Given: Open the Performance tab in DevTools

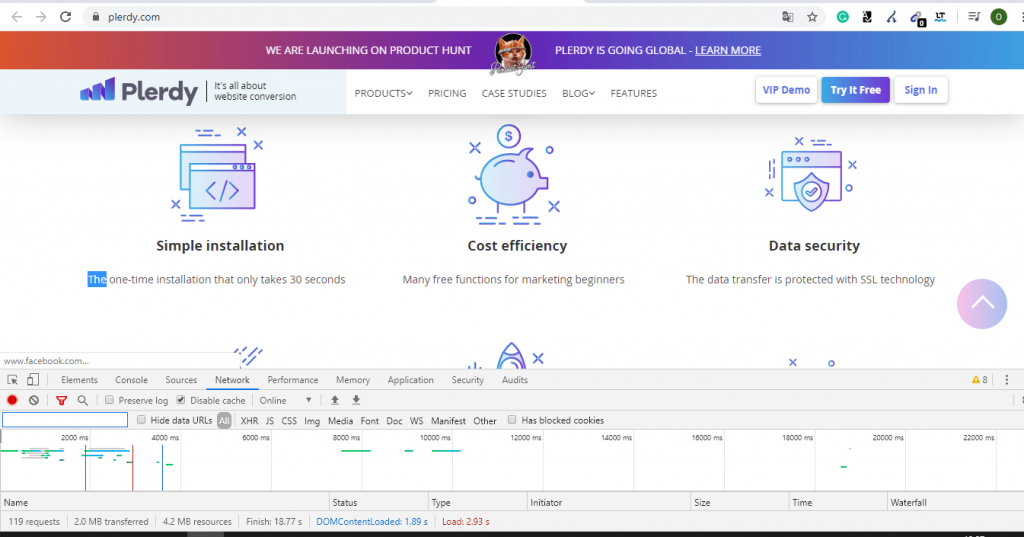Looking at the screenshot, I should (292, 380).
